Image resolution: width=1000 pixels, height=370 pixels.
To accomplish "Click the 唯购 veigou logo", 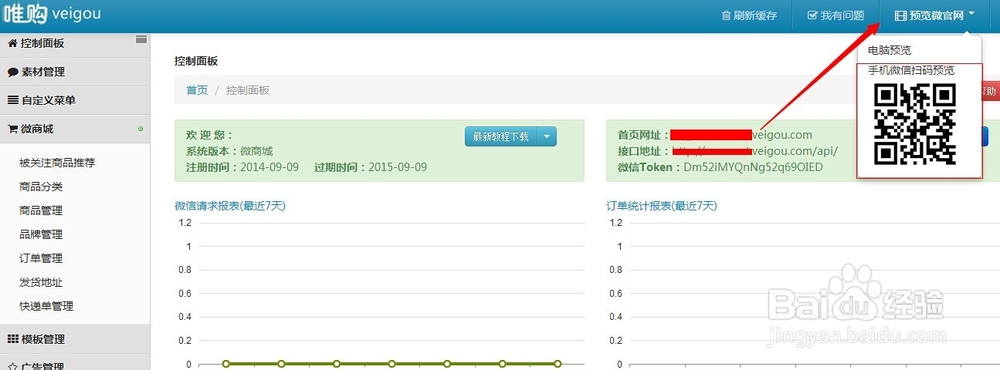I will 51,14.
